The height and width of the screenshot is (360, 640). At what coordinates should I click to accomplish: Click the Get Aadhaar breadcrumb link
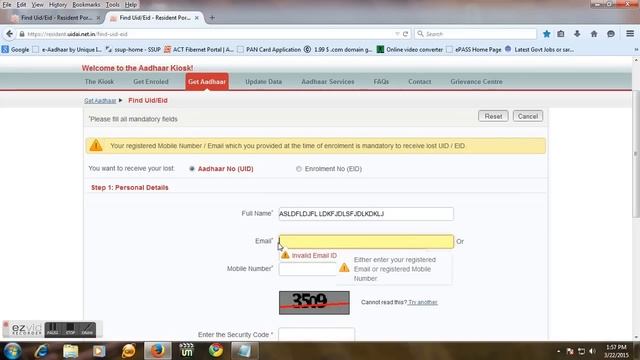(100, 100)
